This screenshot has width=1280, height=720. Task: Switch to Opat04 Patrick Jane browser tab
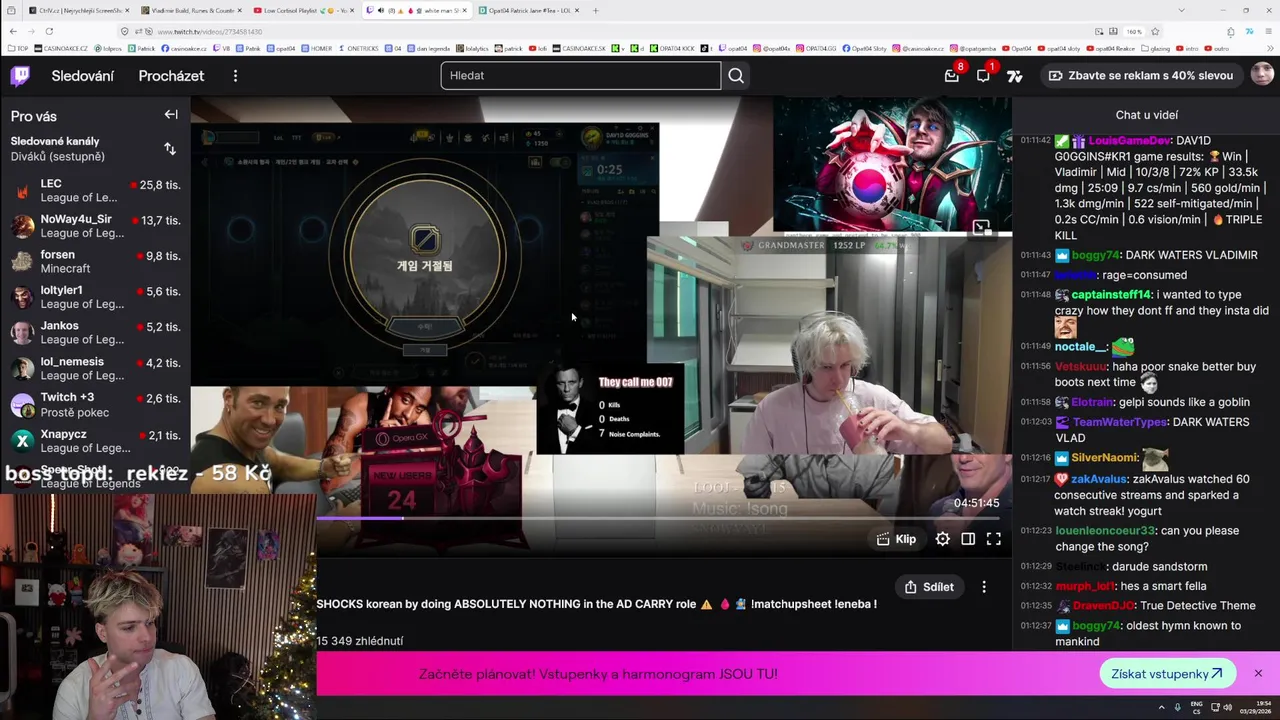(x=527, y=10)
